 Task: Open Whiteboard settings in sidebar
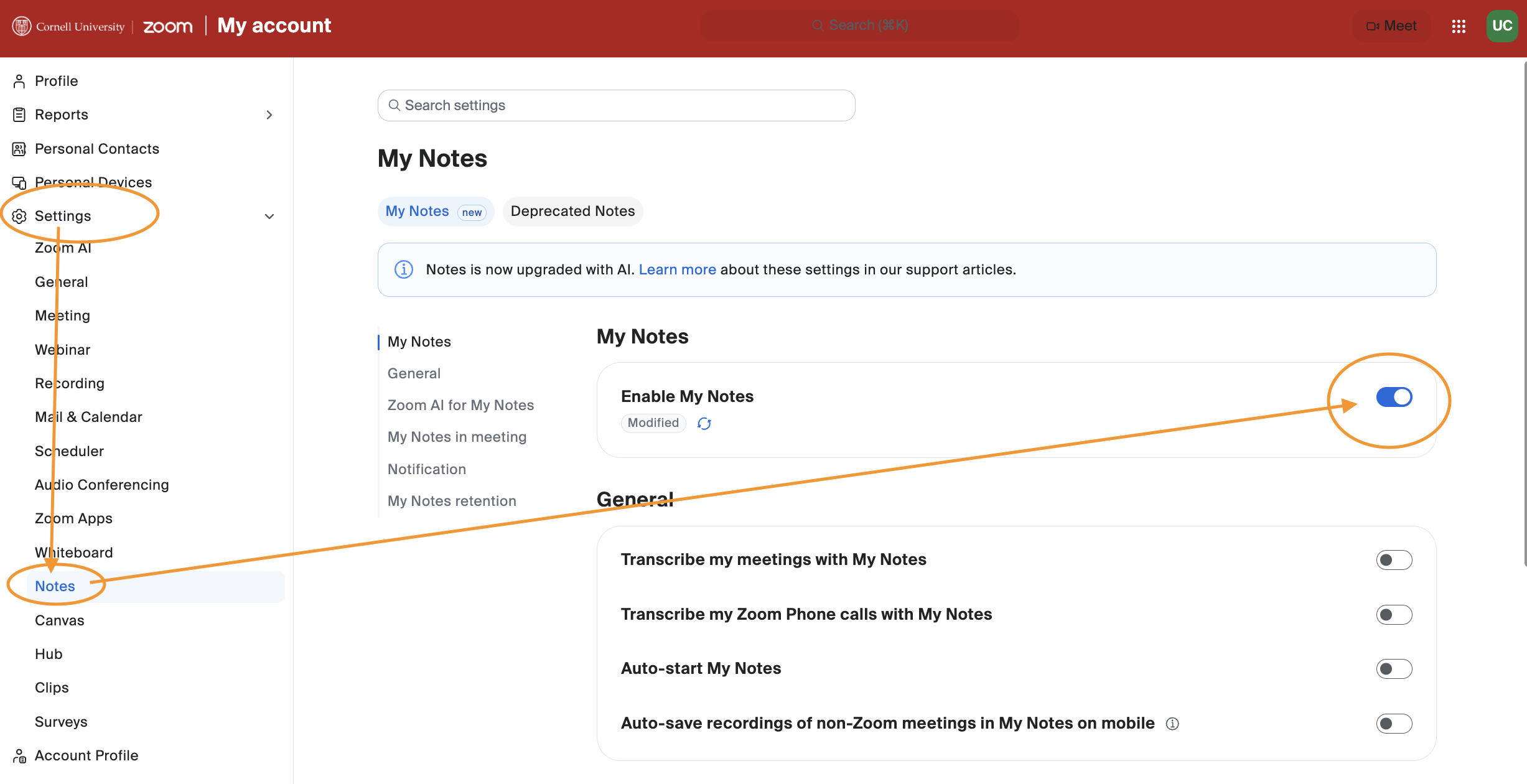pos(73,553)
